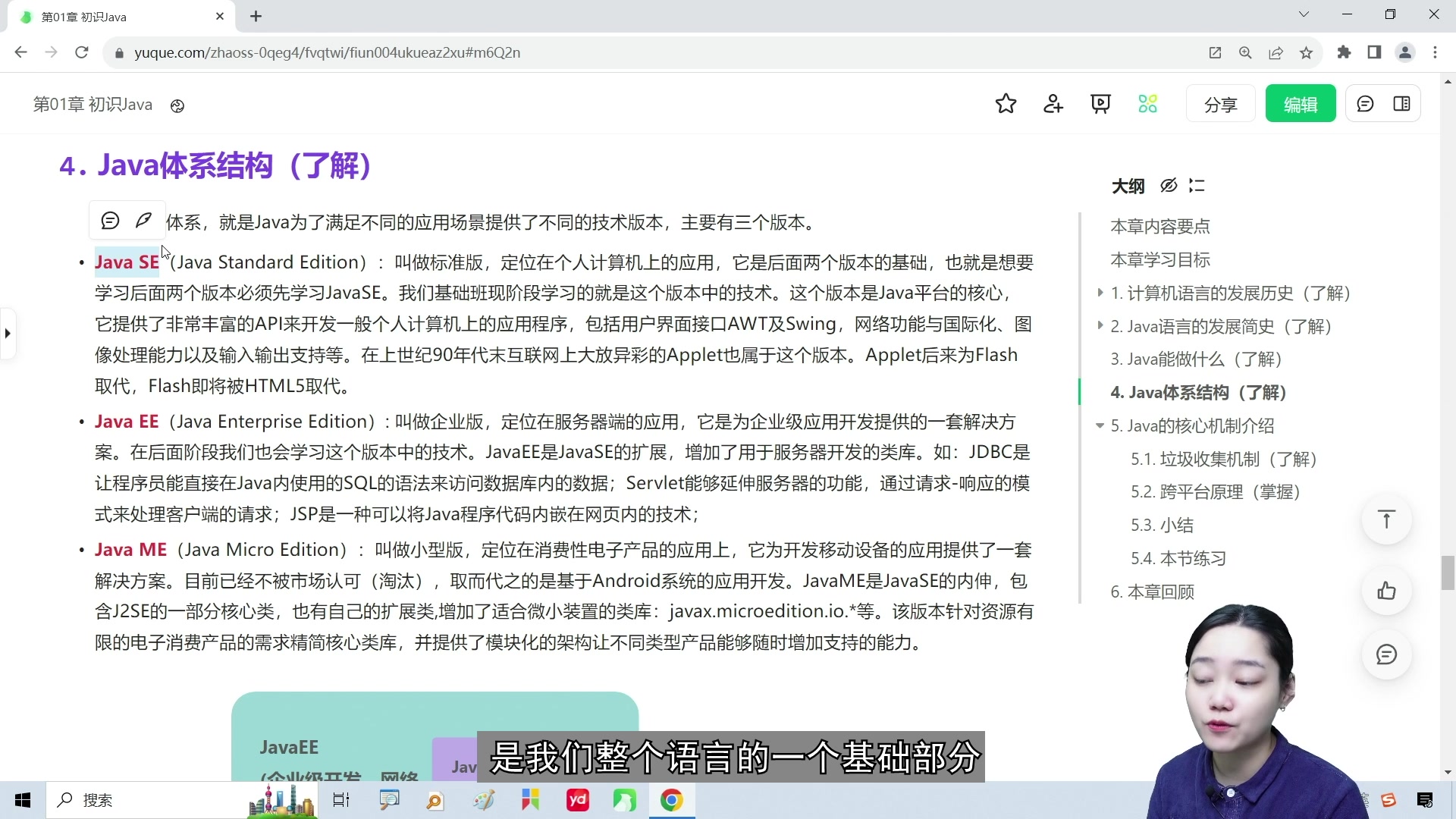Expand section 1 计算机语言的发展历史
The image size is (1456, 819).
point(1100,293)
